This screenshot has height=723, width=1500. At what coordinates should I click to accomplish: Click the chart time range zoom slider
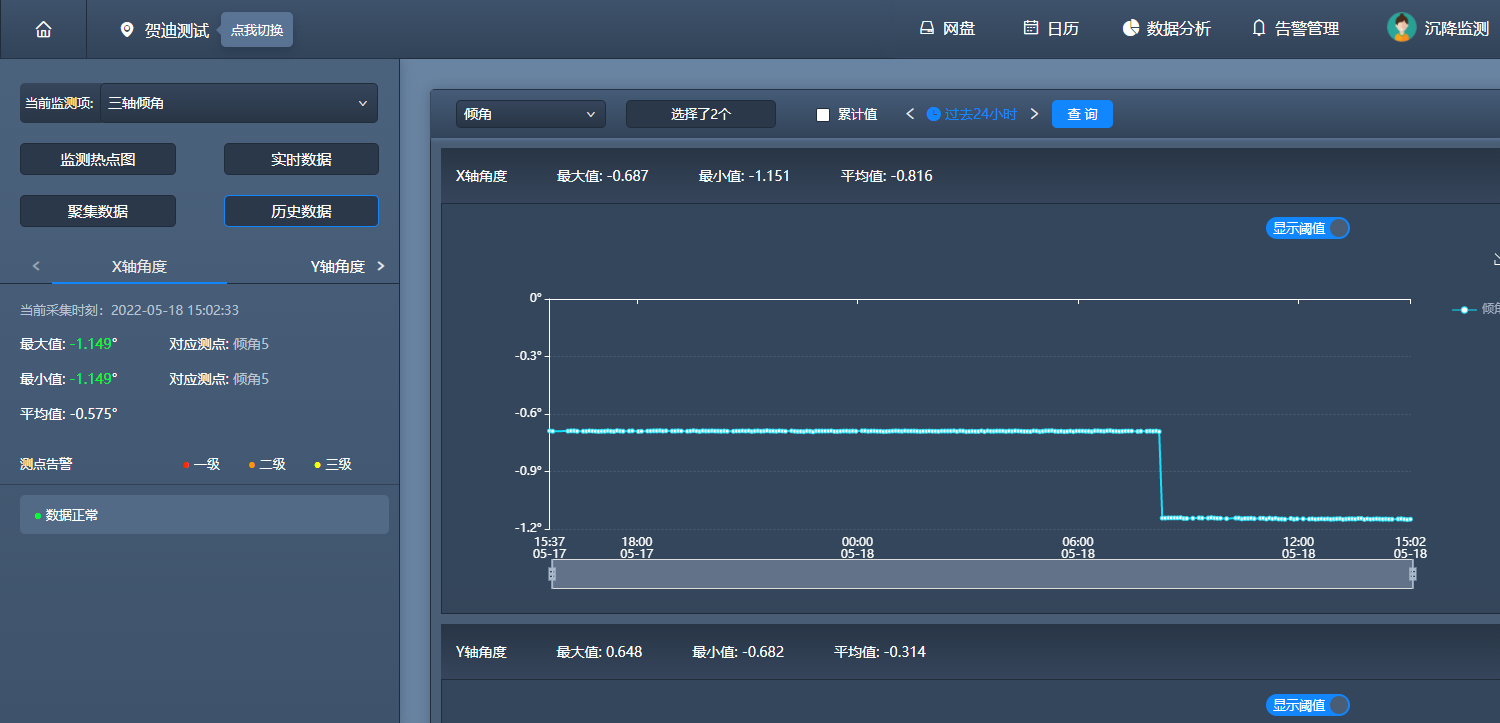tap(981, 574)
